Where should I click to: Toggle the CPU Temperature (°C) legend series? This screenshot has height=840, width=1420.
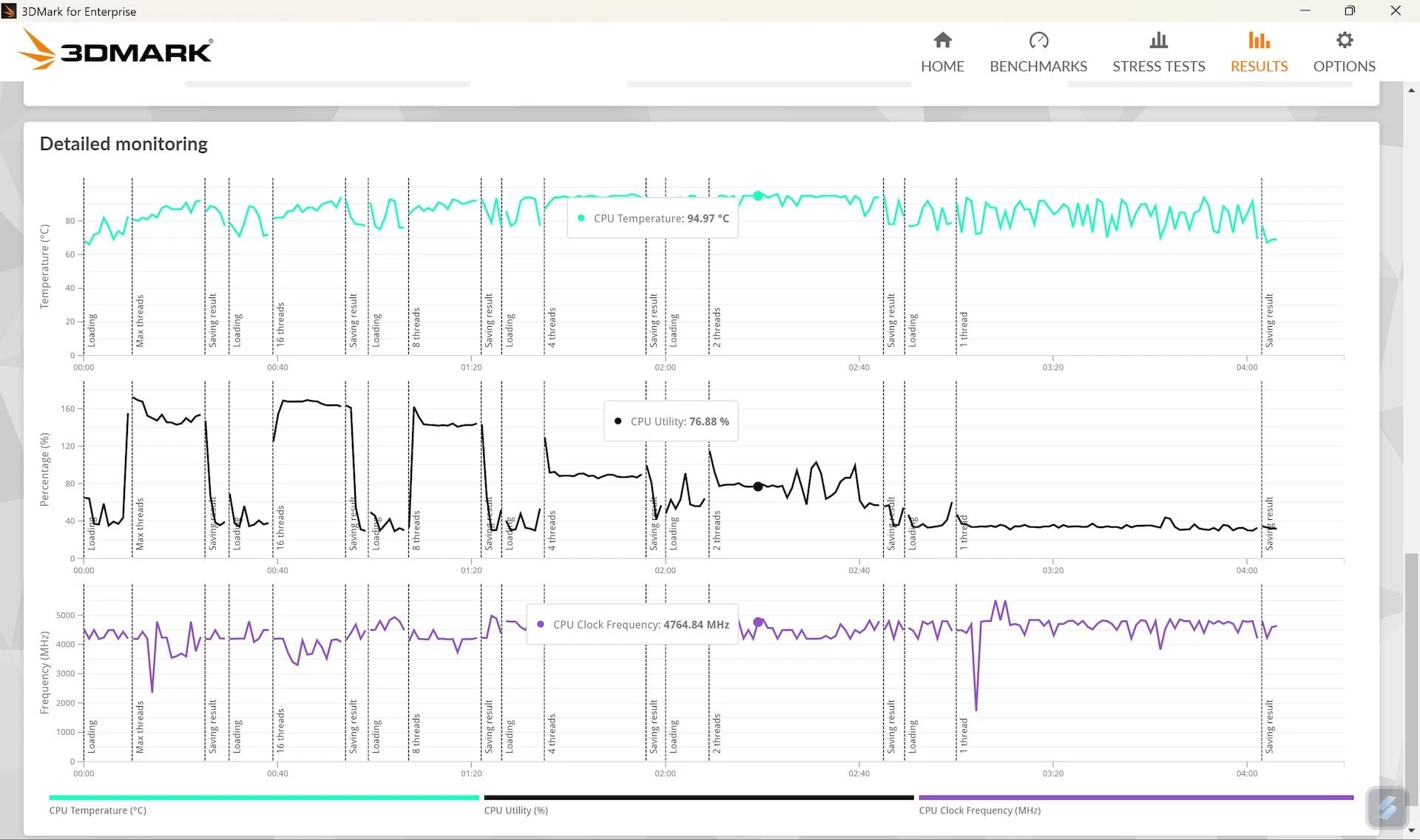[x=98, y=810]
